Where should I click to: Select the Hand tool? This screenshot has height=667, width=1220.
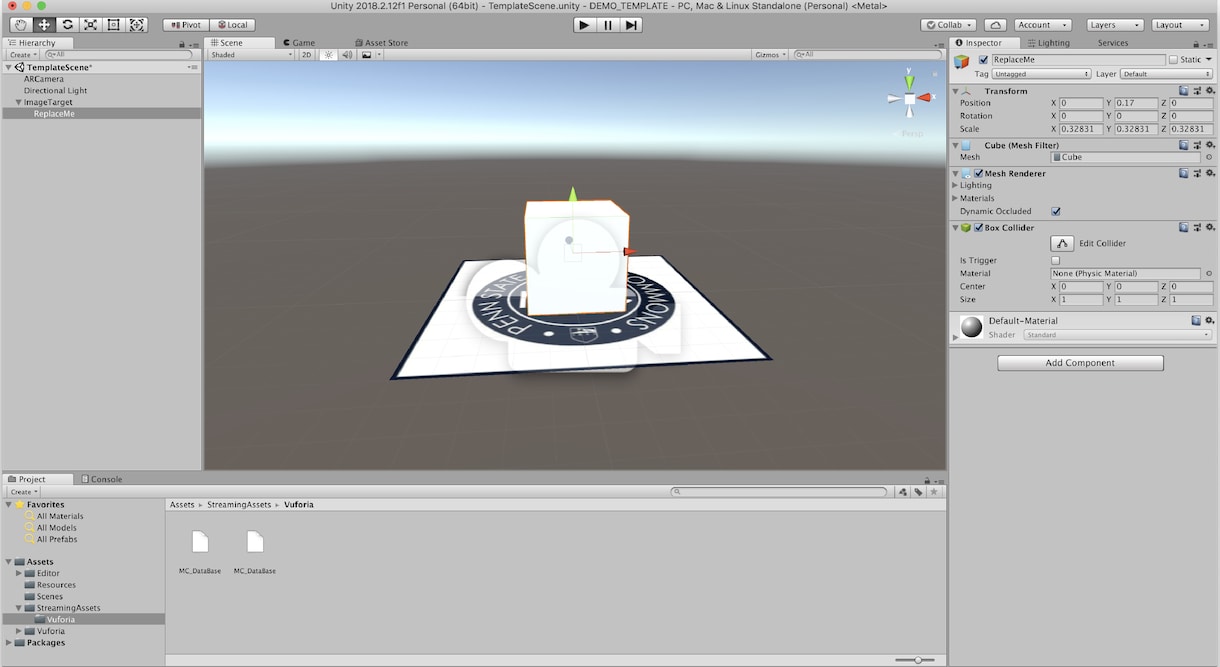pos(21,25)
